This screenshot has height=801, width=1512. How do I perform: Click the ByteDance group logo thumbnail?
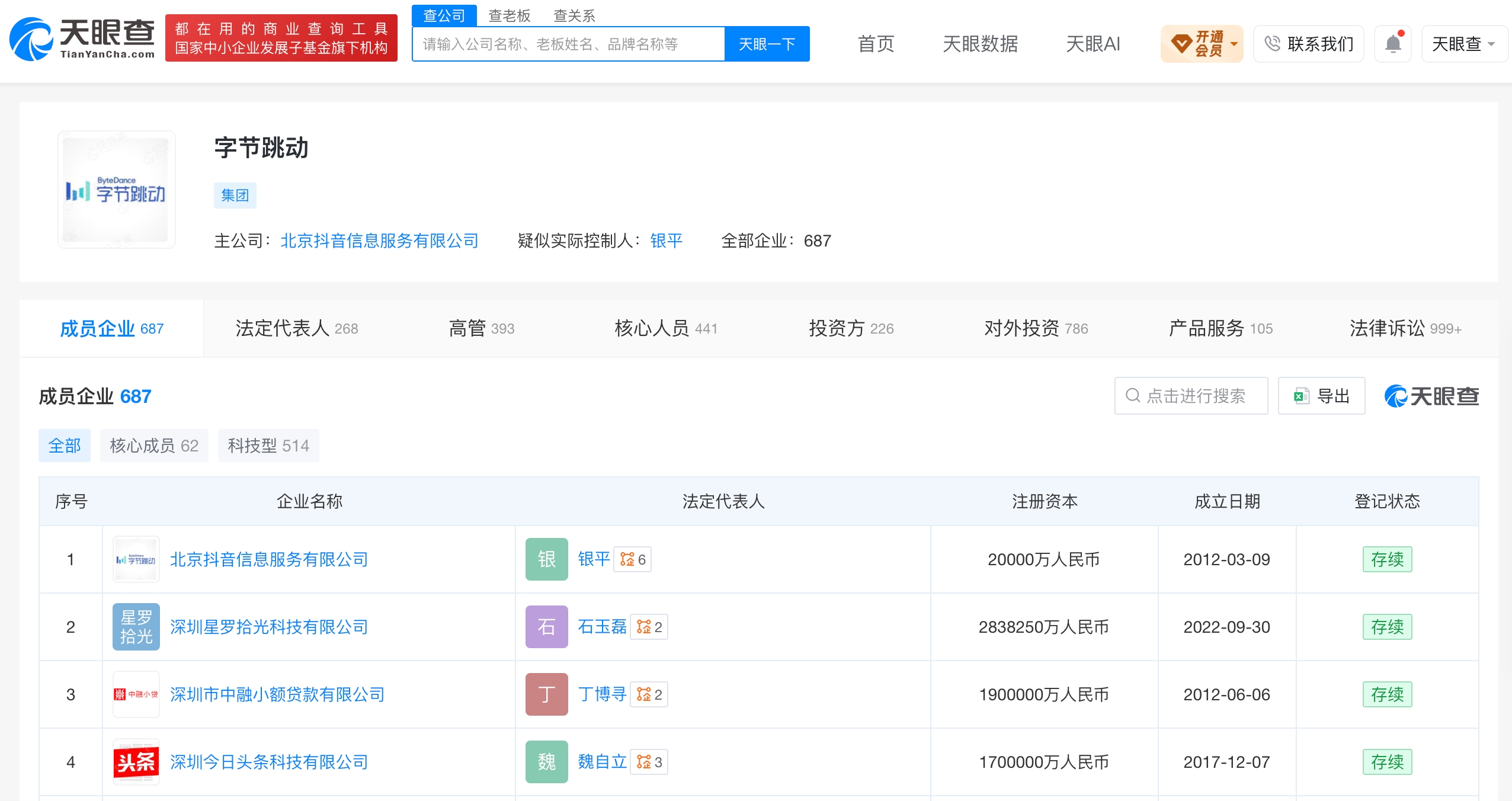click(x=116, y=190)
